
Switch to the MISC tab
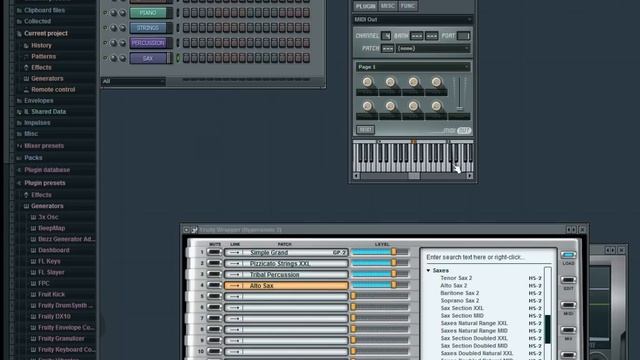(x=387, y=6)
